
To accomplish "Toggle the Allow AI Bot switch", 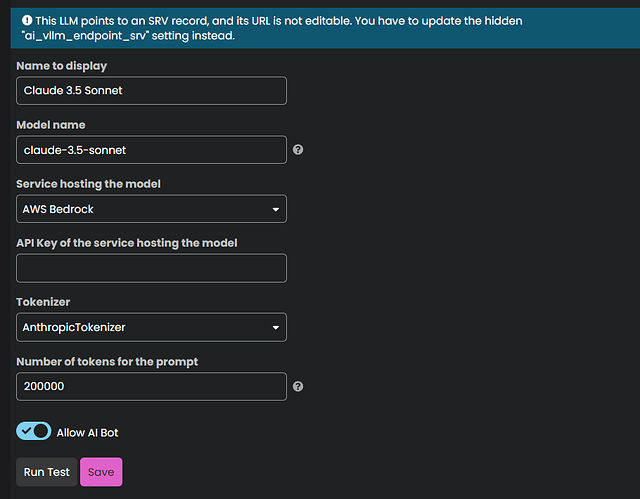I will click(34, 431).
